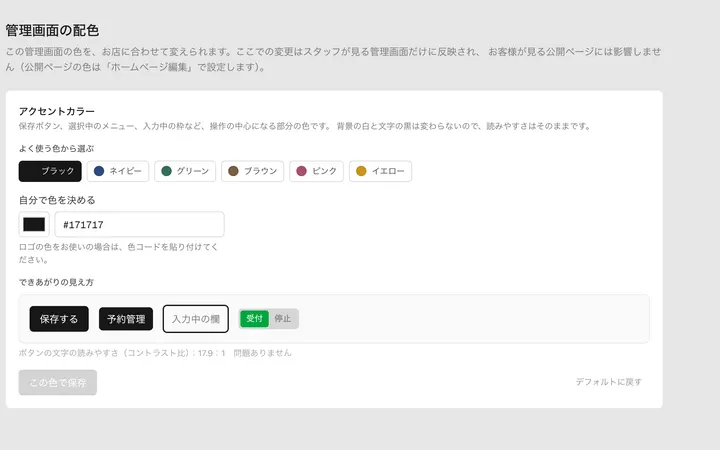720x450 pixels.
Task: Focus the 入力中の欄 preview field
Action: pyautogui.click(x=196, y=319)
